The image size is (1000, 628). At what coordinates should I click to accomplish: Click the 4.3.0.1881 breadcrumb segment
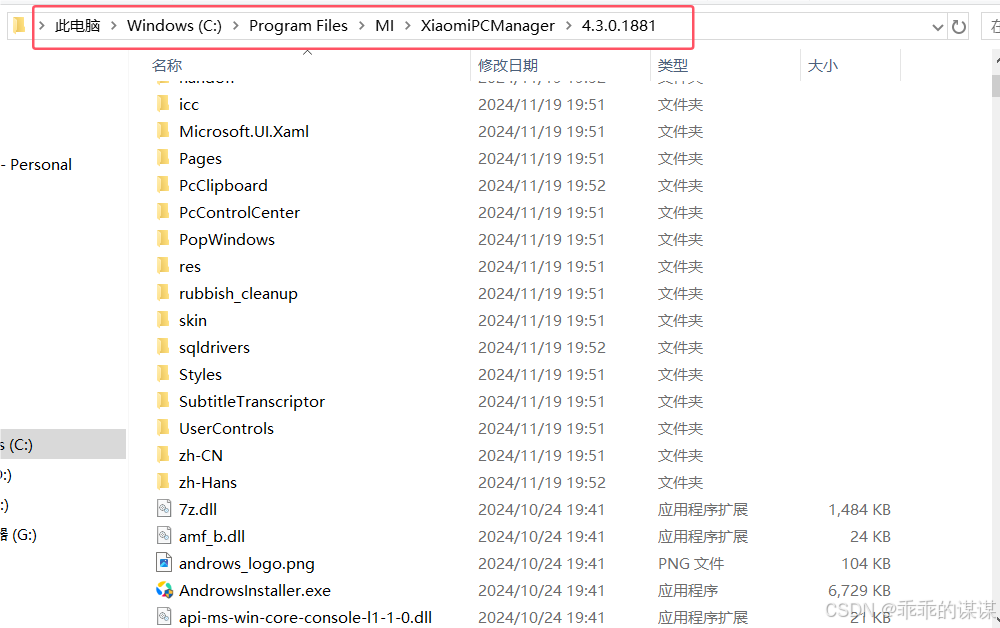click(x=619, y=26)
